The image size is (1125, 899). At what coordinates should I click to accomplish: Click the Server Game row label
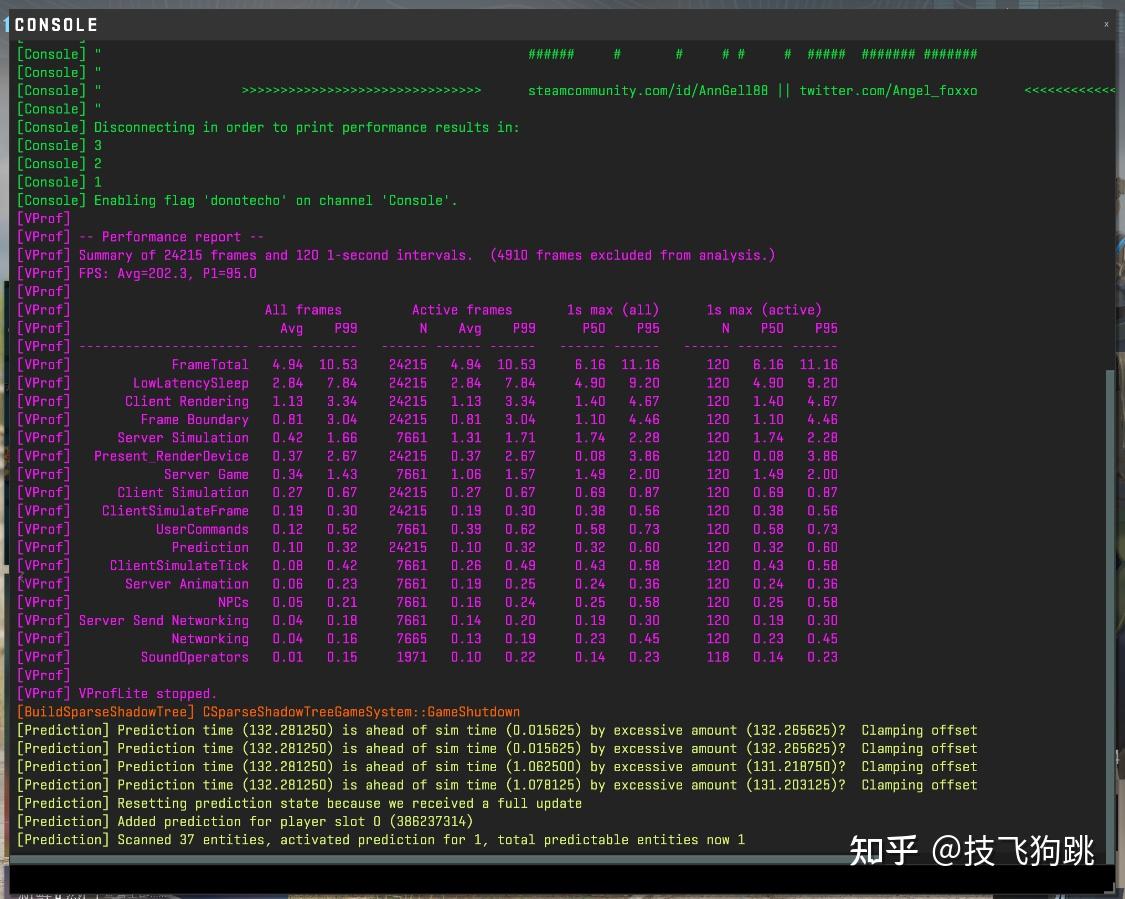point(206,474)
